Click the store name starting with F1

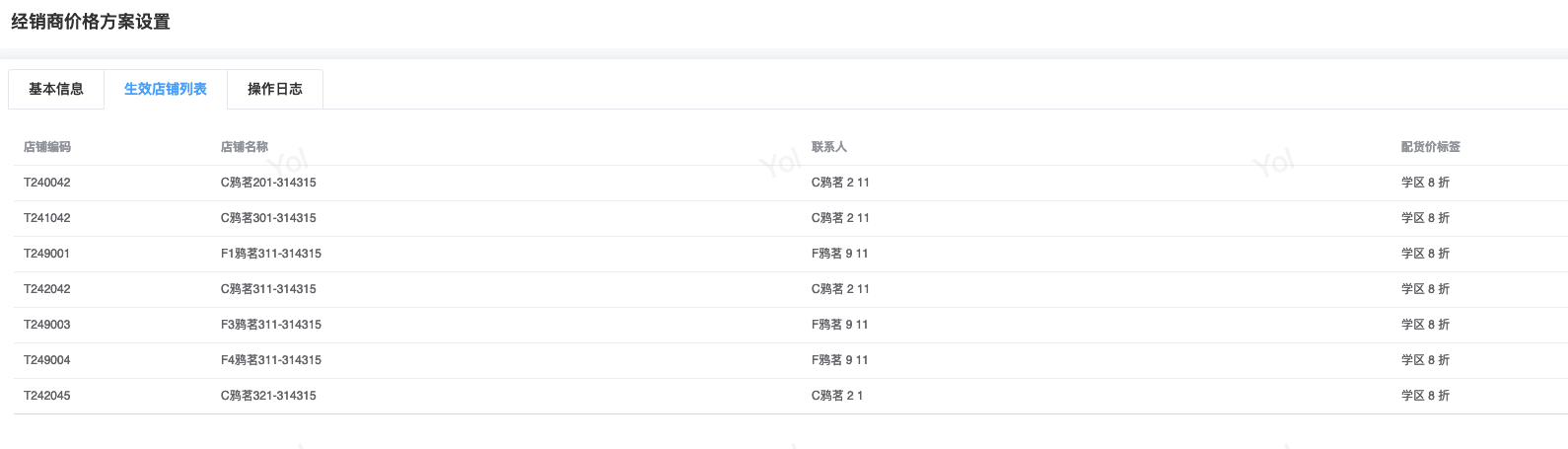click(271, 254)
